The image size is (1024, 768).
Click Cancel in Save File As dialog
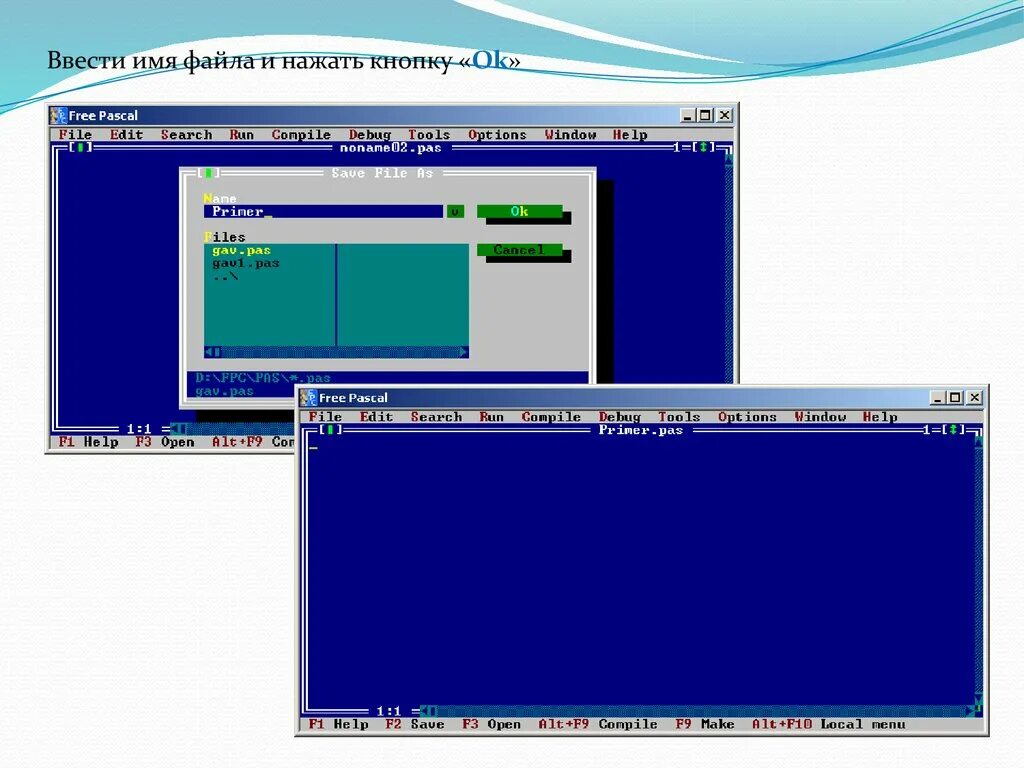[x=519, y=250]
